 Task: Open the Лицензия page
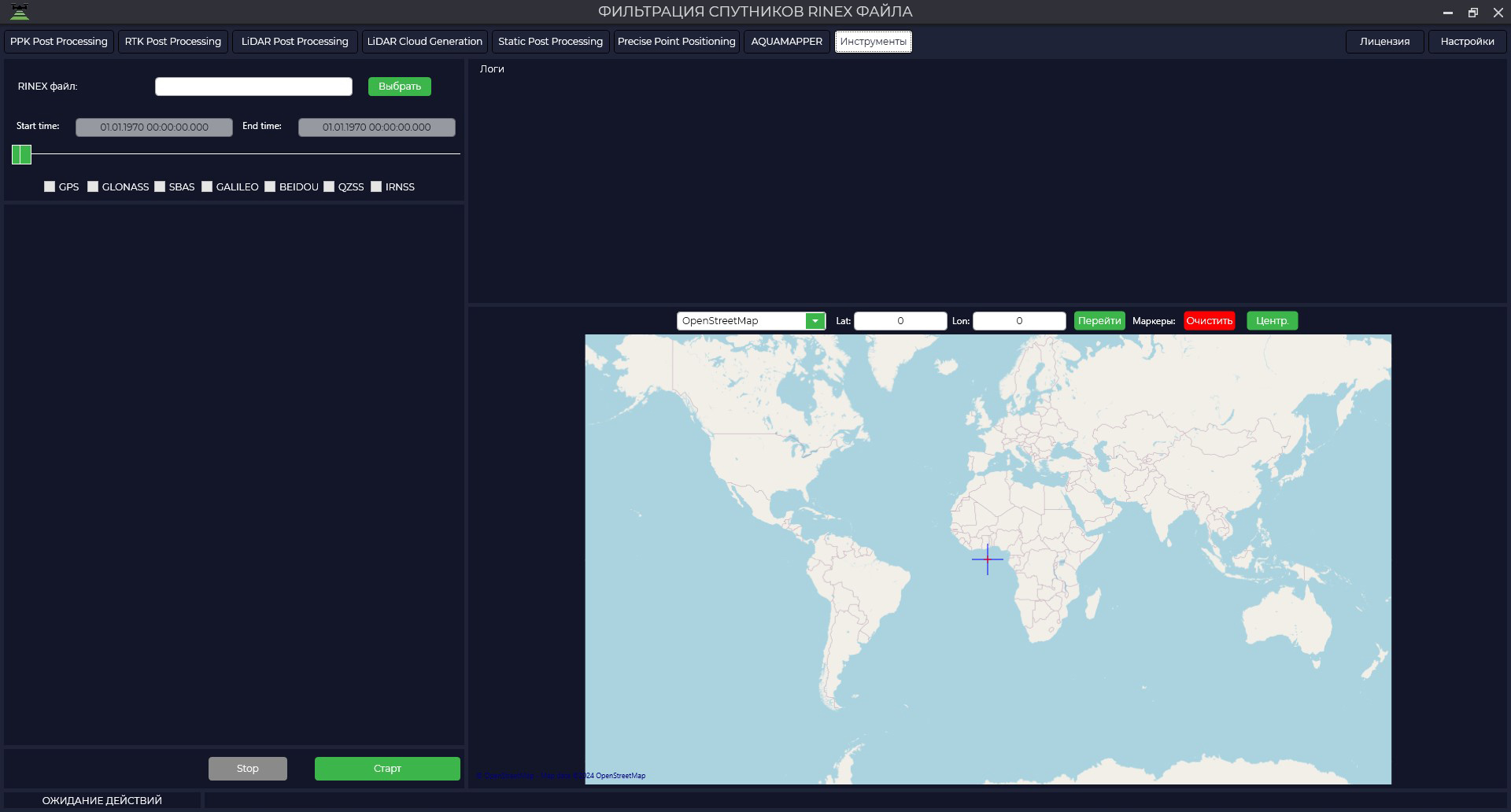[1385, 42]
